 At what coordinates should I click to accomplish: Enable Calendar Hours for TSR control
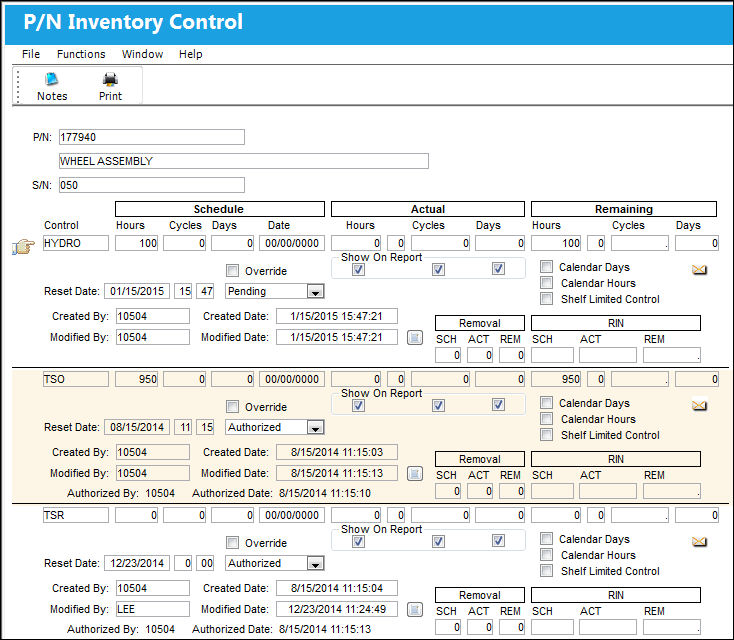click(546, 555)
